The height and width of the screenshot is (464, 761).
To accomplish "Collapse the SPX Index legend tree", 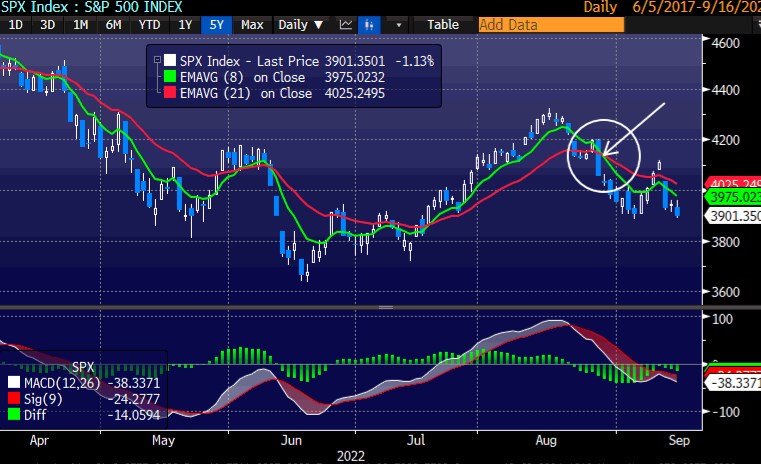I will pyautogui.click(x=157, y=60).
